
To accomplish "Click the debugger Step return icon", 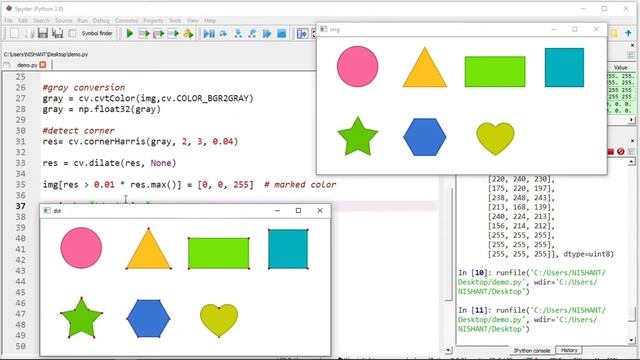I will 252,33.
